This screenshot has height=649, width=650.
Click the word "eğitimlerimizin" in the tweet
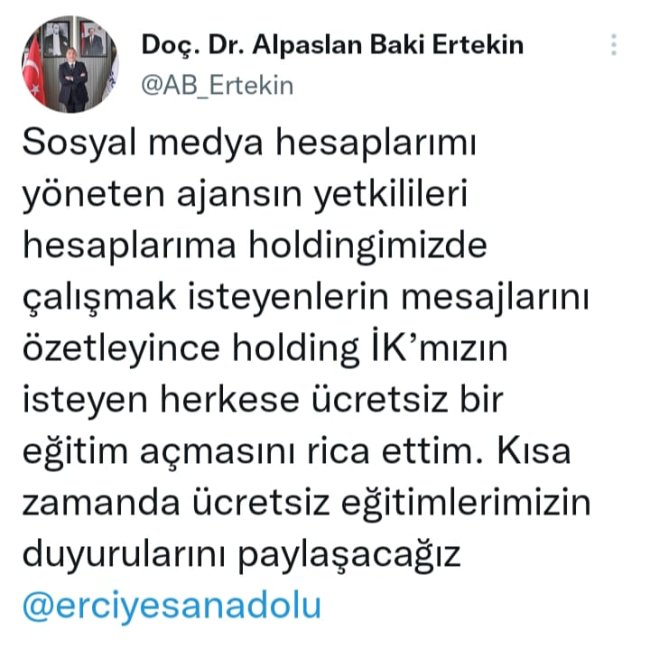[466, 504]
